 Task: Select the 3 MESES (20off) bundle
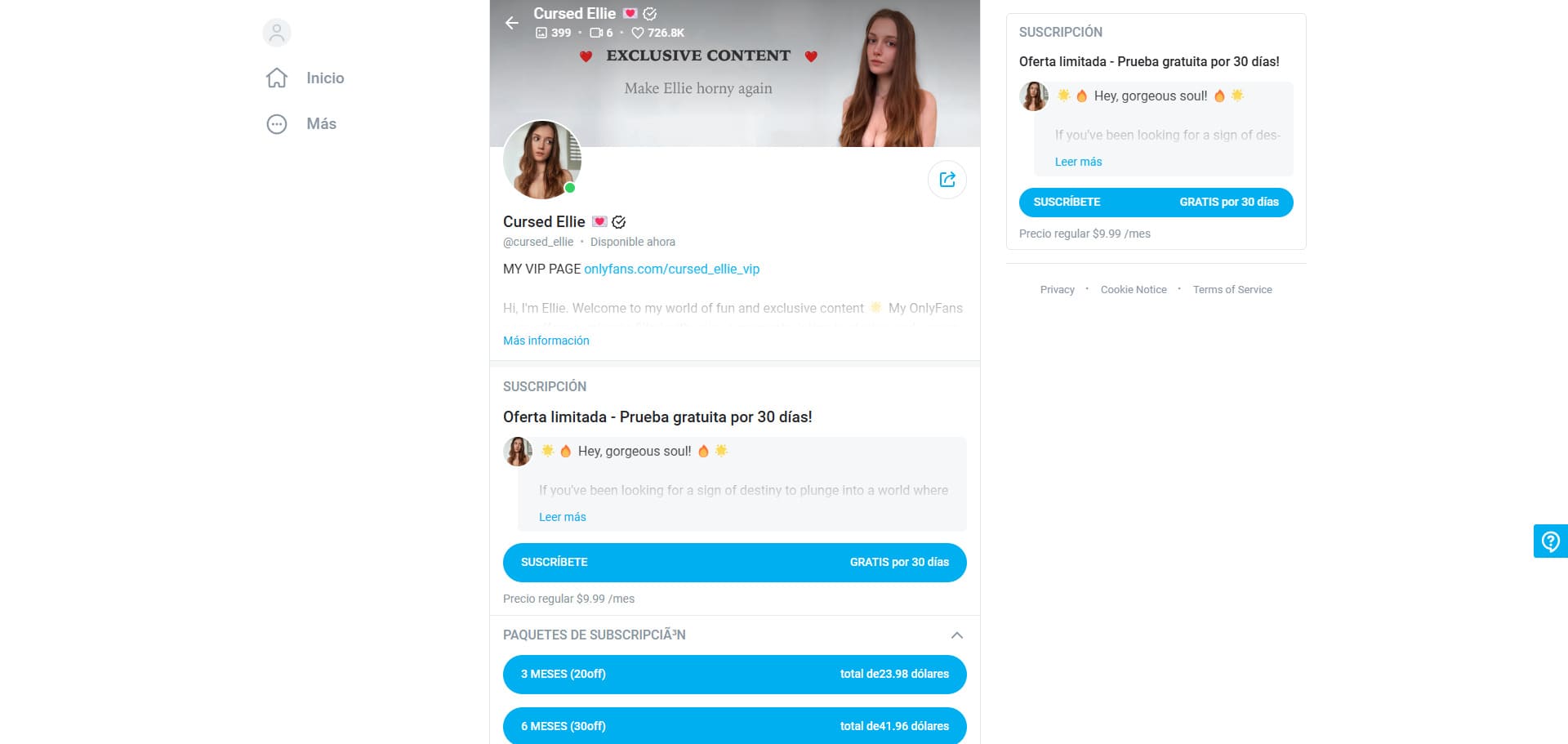click(734, 675)
